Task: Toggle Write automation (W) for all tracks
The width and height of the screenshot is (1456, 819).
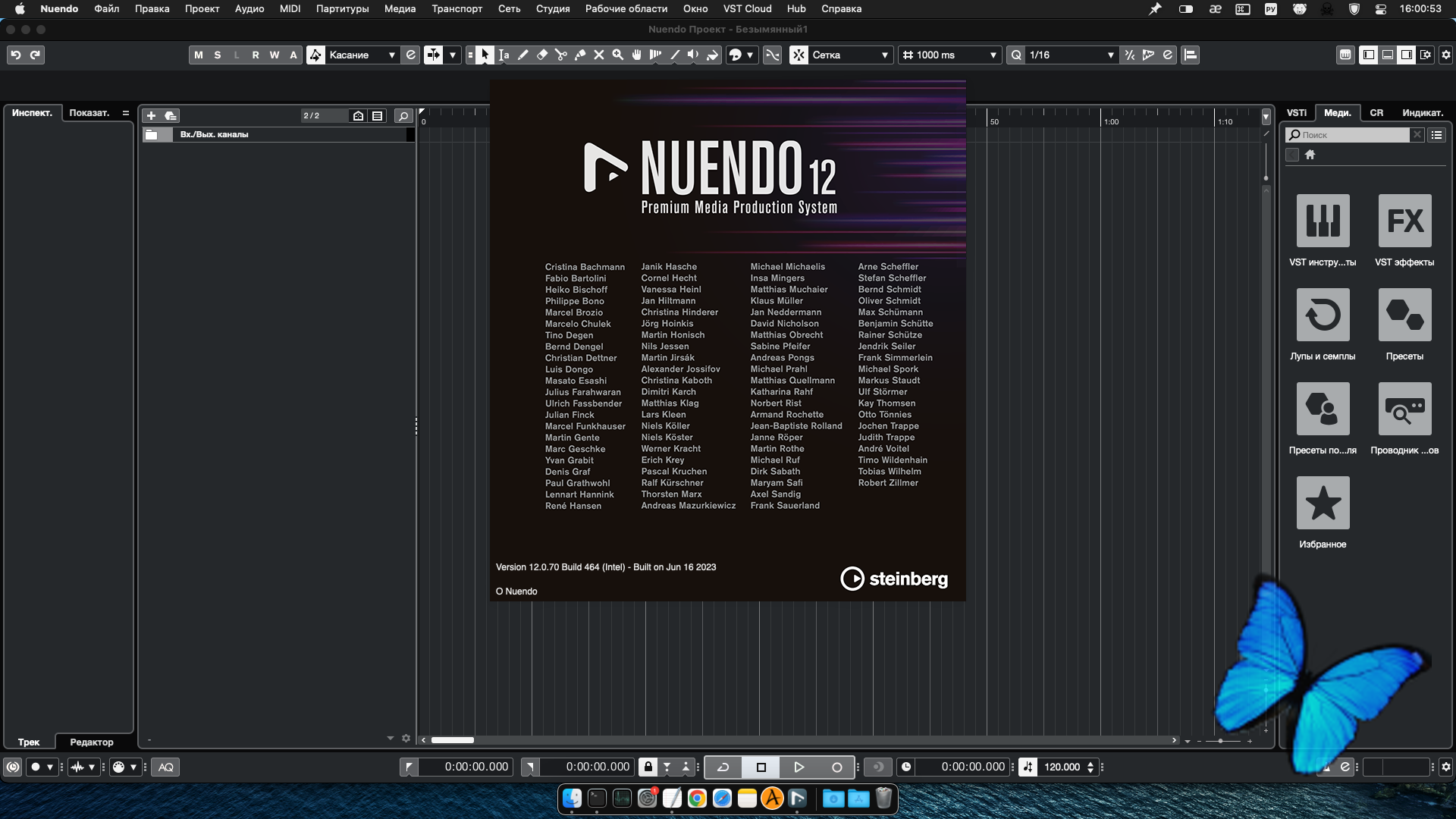Action: pyautogui.click(x=275, y=55)
